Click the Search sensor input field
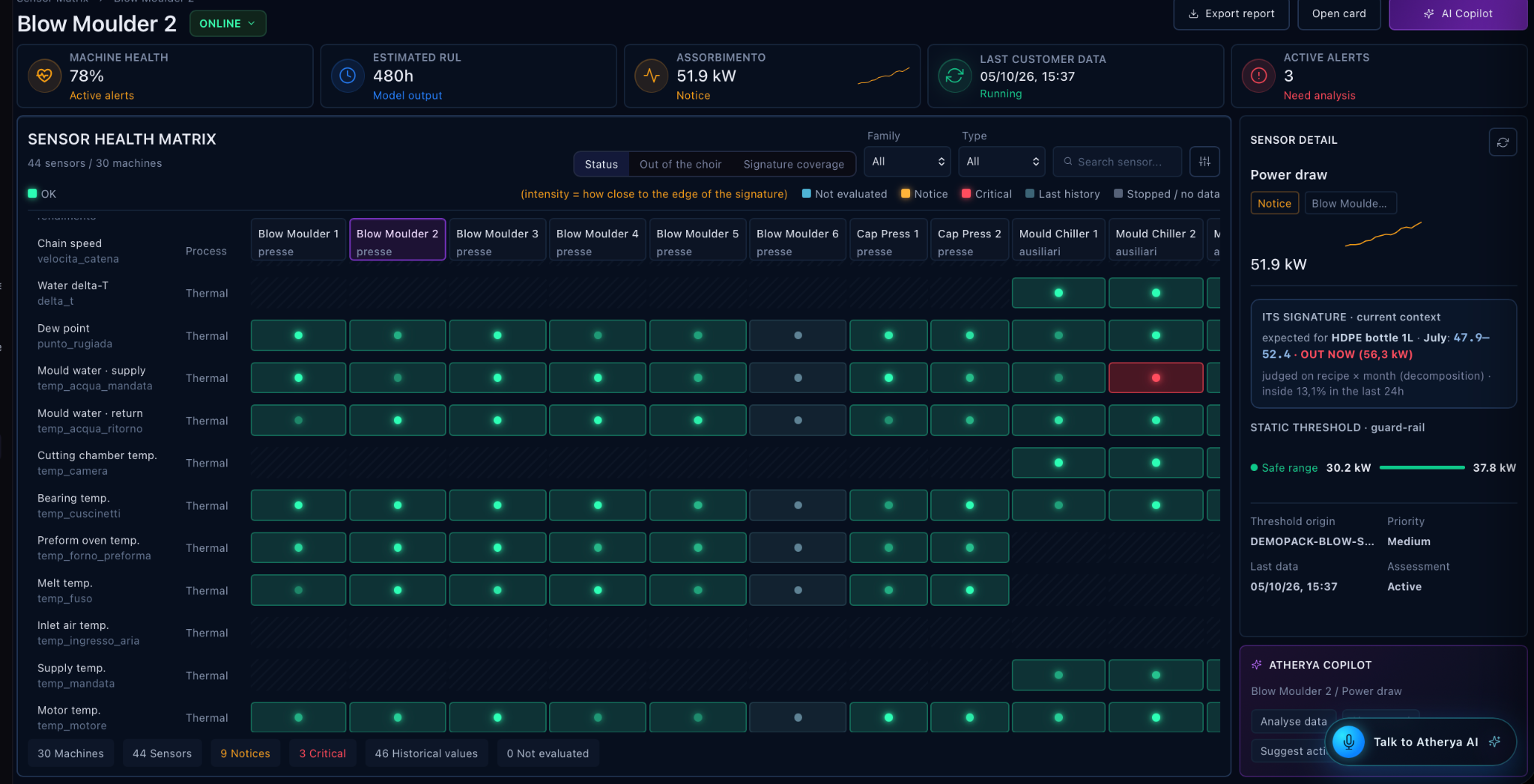This screenshot has height=784, width=1534. click(1117, 162)
